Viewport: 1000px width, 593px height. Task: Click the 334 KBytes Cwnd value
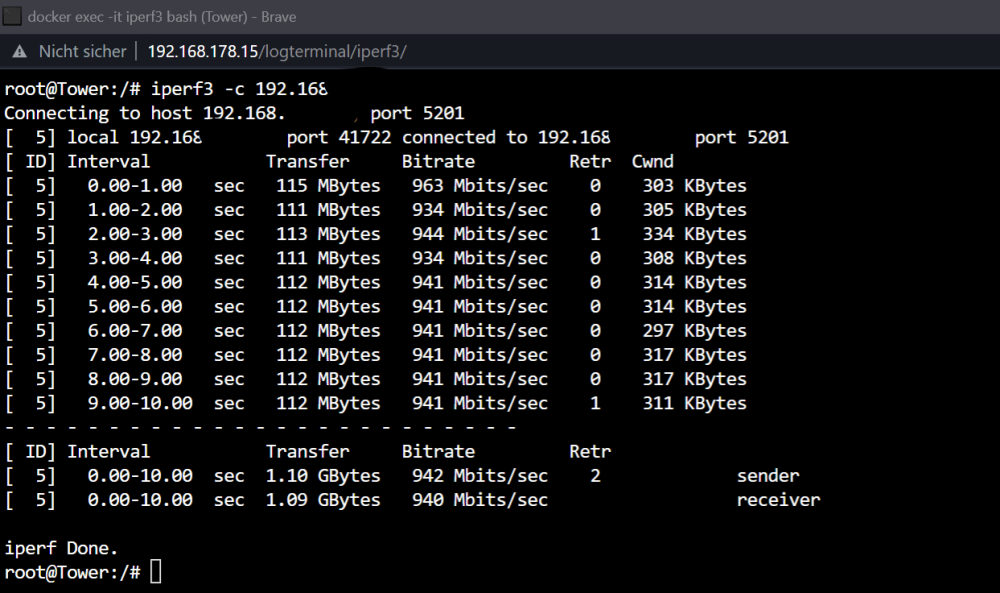coord(695,235)
